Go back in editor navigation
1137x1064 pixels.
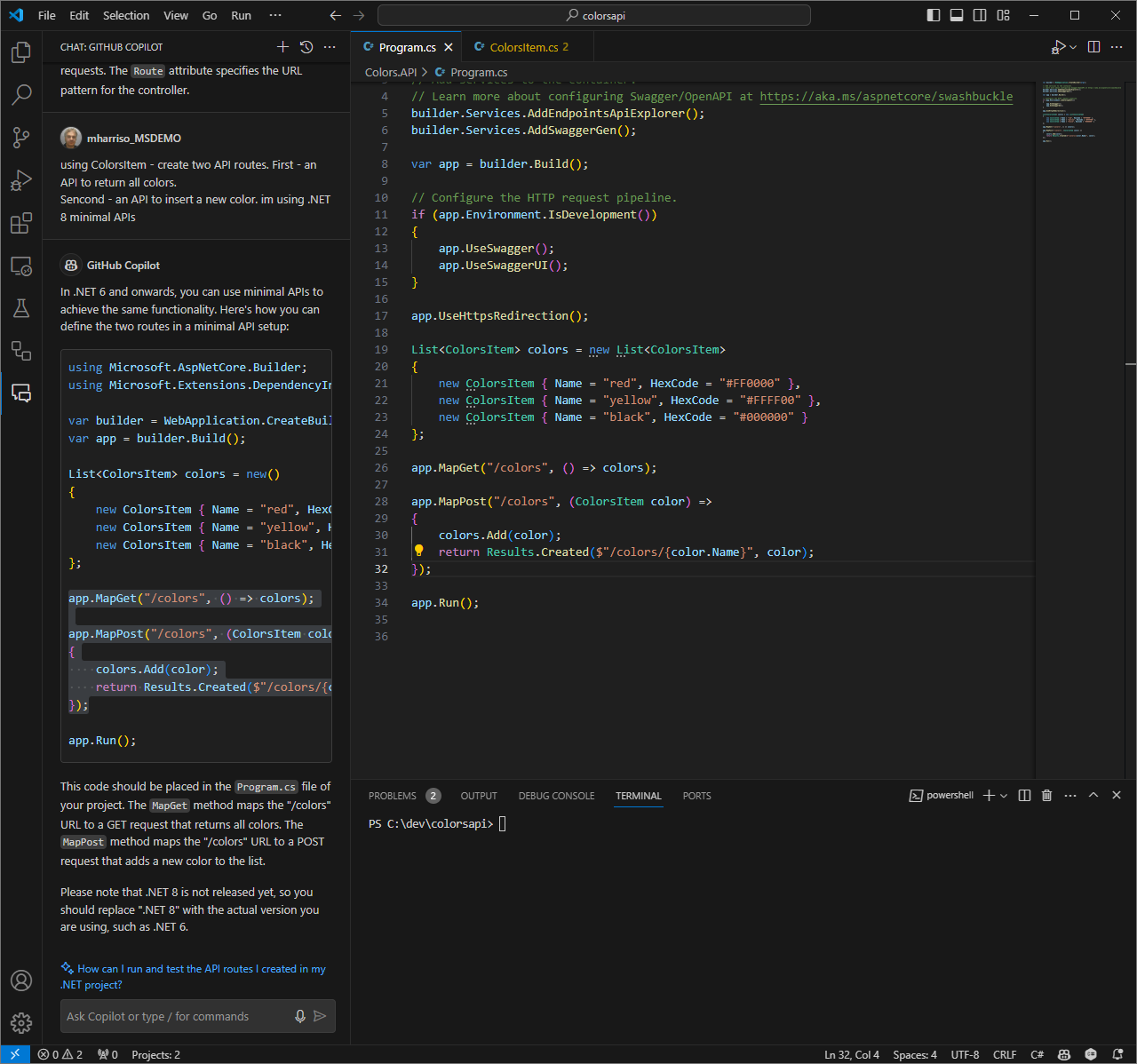coord(335,15)
